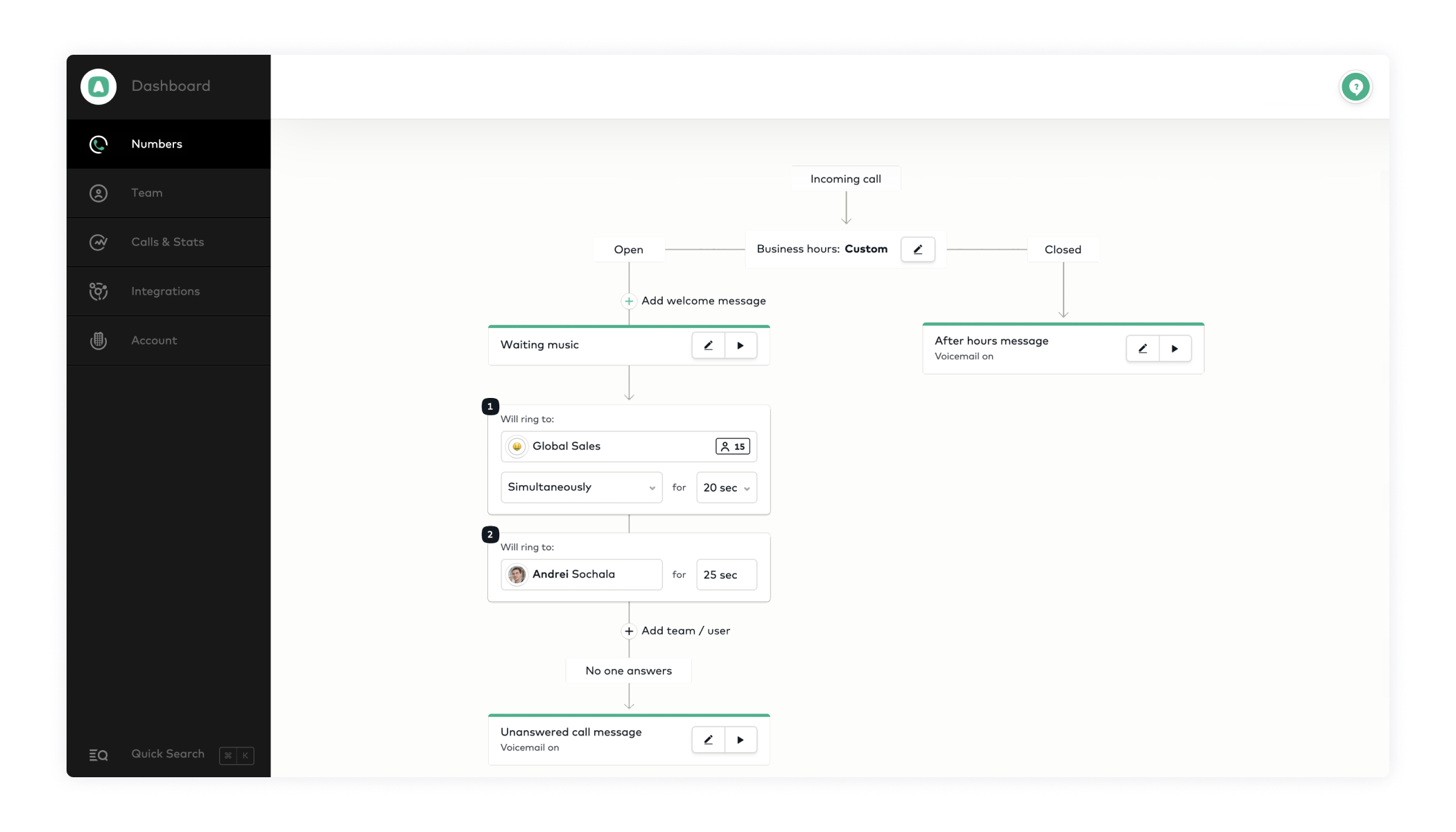Click Quick Search in the bottom sidebar
Image resolution: width=1456 pixels, height=832 pixels.
[167, 754]
